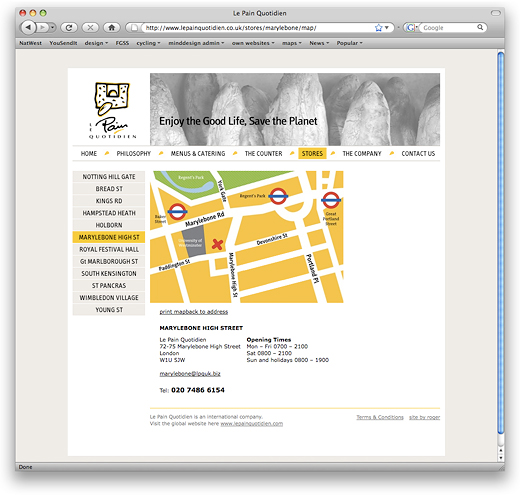This screenshot has height=495, width=520.
Task: Click the page icon beside the URL
Action: pos(134,28)
